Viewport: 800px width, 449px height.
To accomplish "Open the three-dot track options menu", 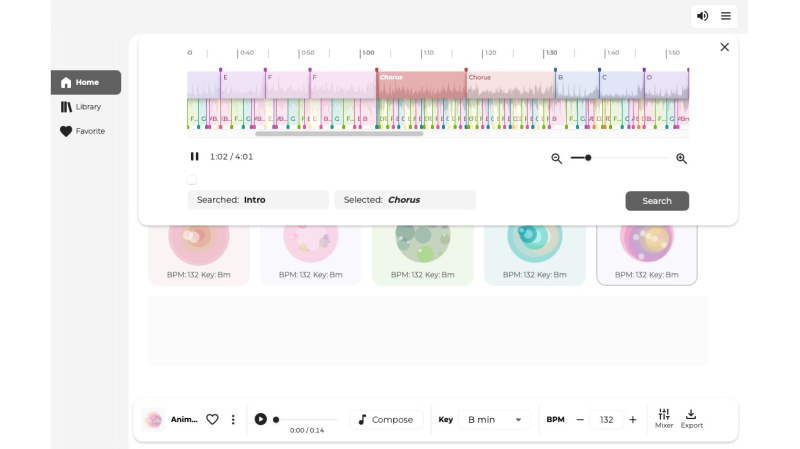I will [x=233, y=420].
